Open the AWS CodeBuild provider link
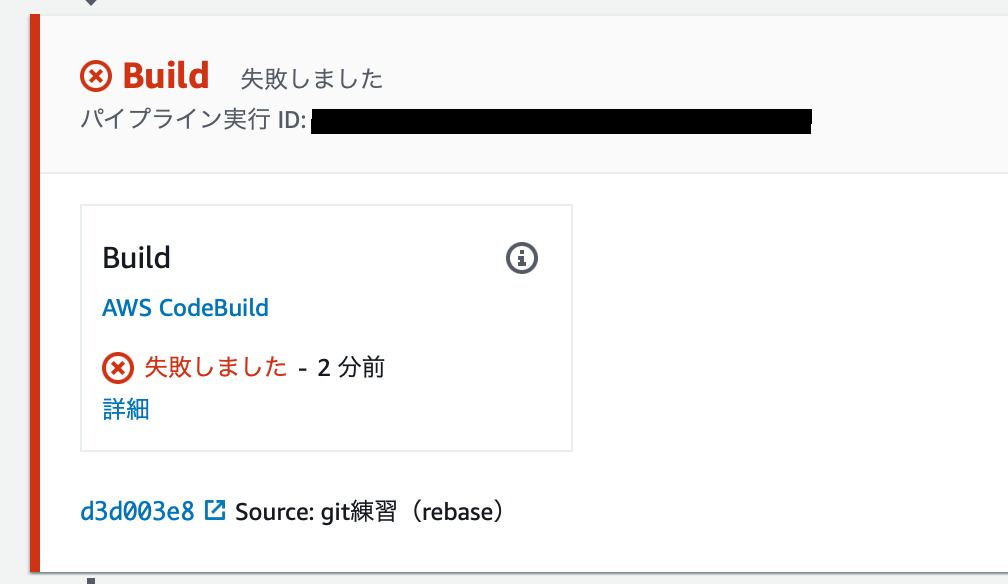 pos(185,308)
